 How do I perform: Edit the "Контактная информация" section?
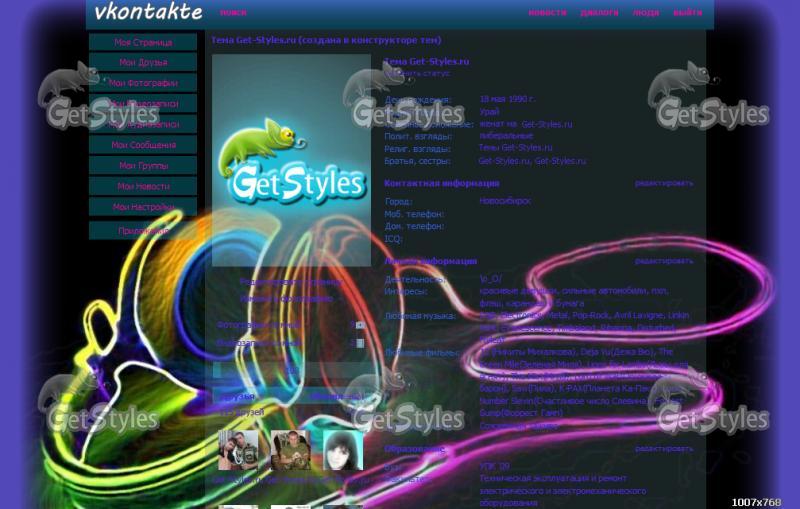[x=663, y=183]
